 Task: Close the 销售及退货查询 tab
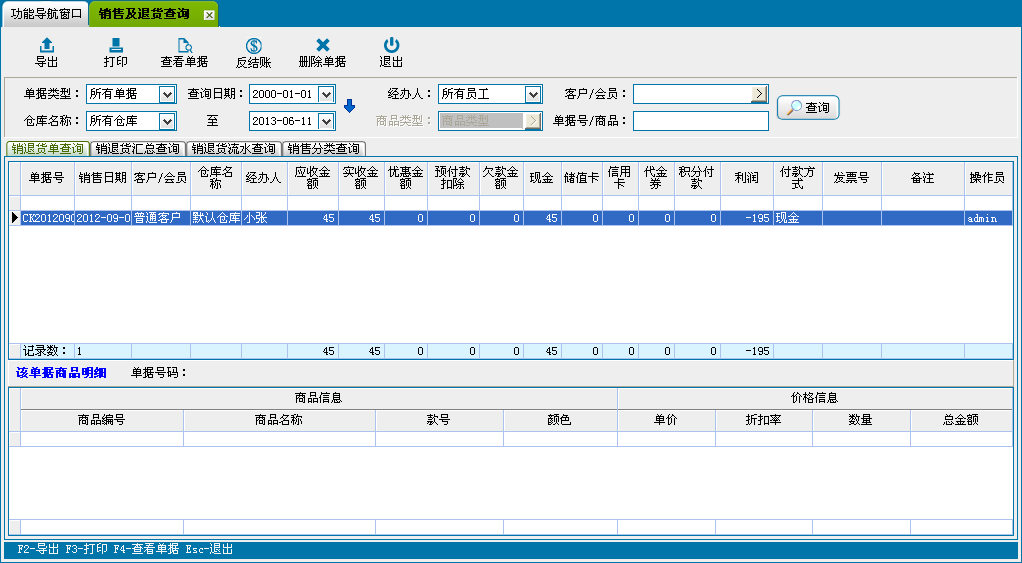point(209,15)
